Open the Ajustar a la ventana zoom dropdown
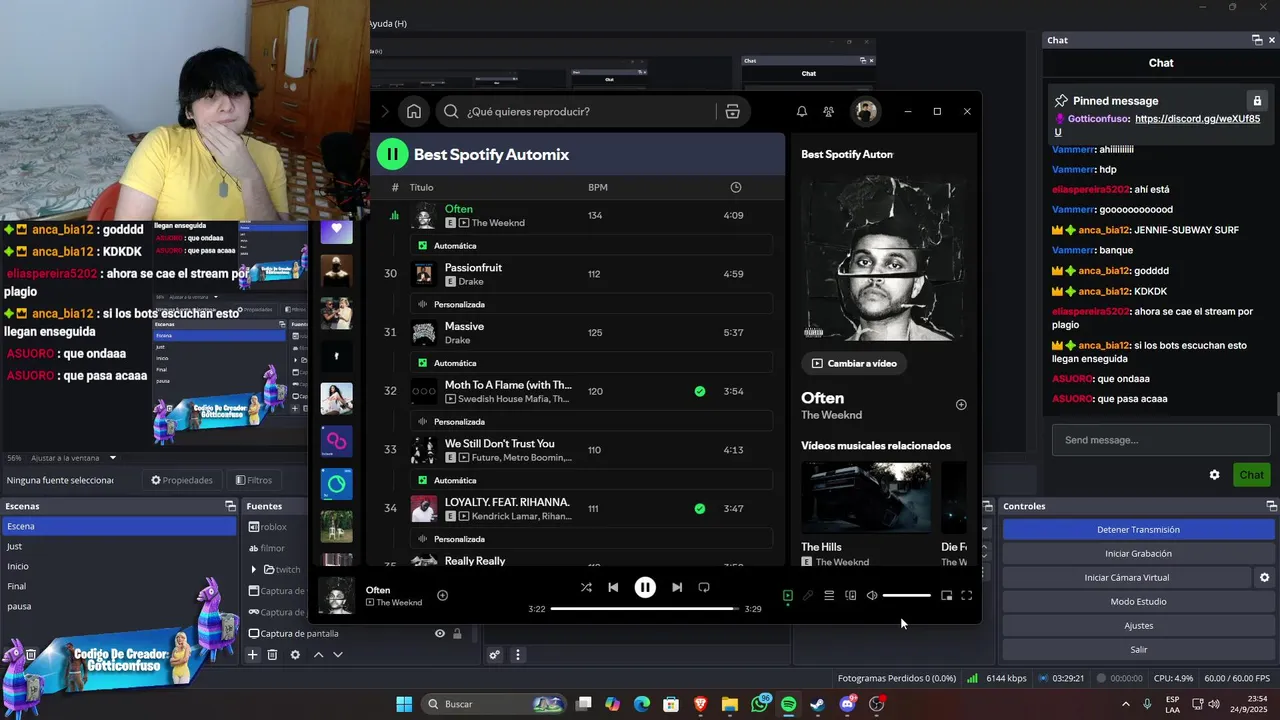 tap(74, 458)
